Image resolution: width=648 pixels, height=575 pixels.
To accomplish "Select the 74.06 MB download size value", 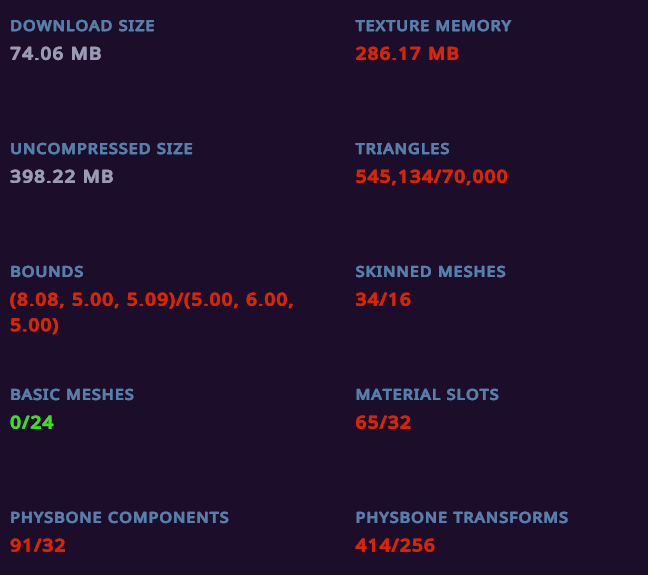I will (x=56, y=54).
